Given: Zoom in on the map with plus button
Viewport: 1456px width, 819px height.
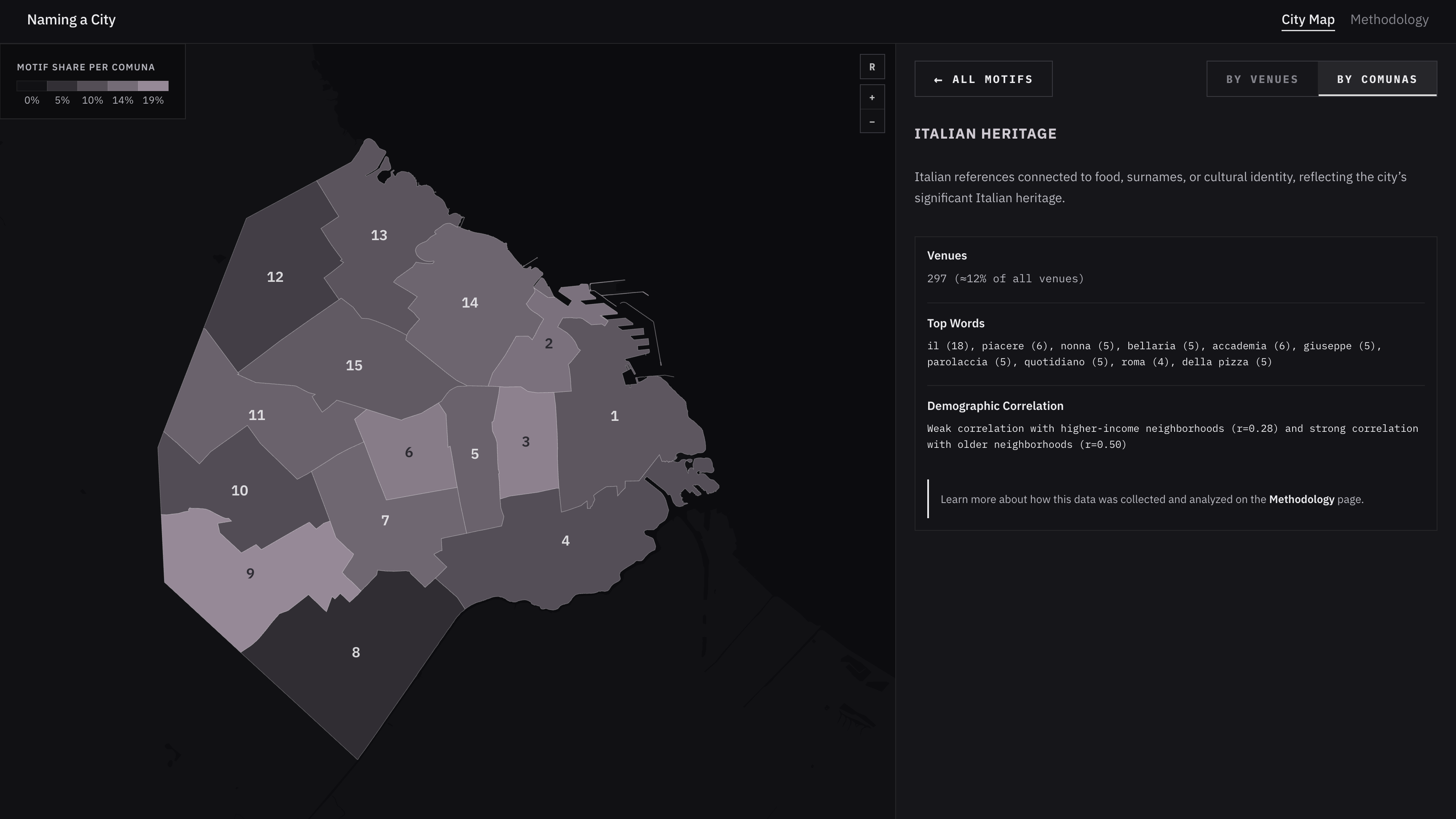Looking at the screenshot, I should pyautogui.click(x=872, y=97).
